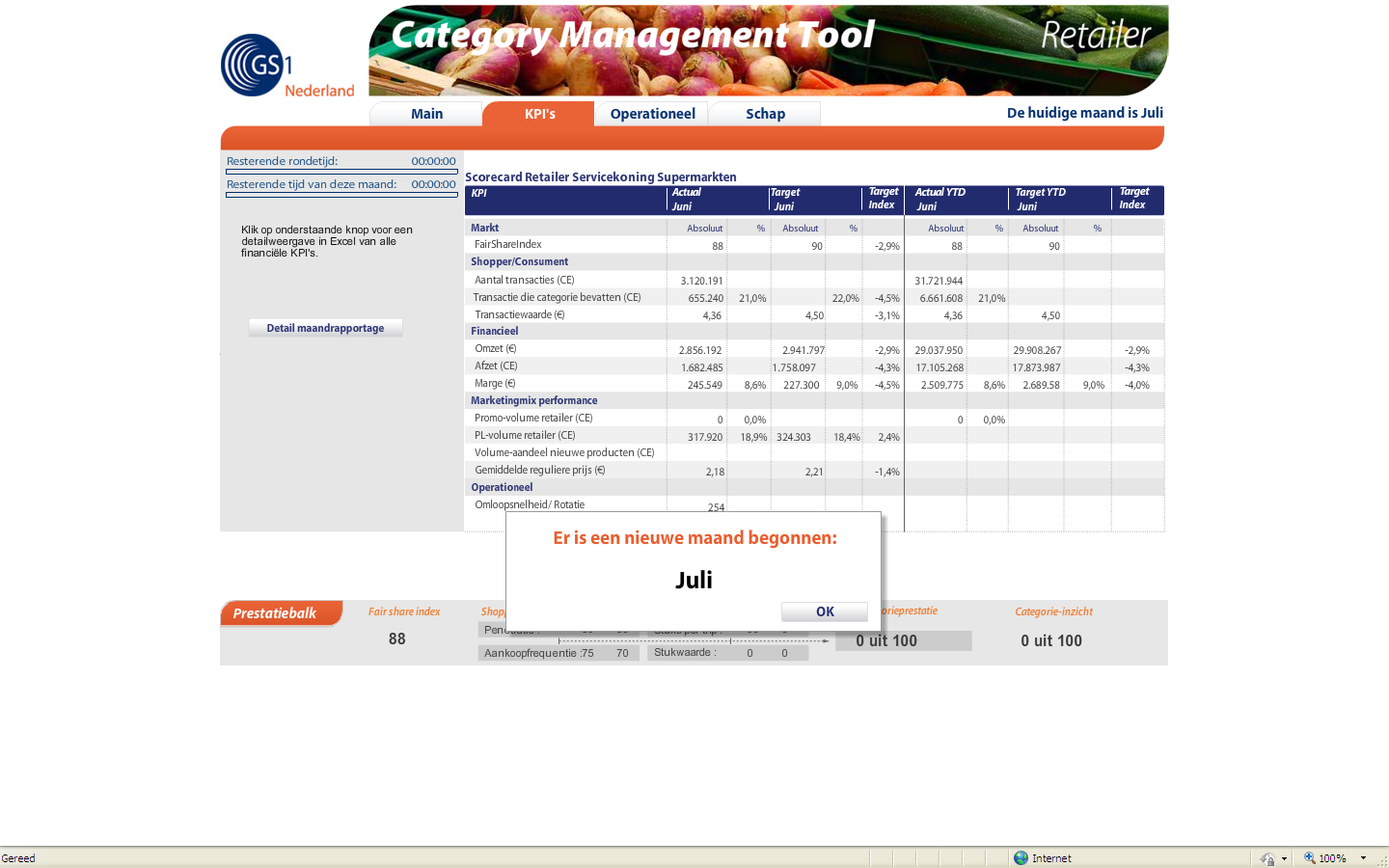1389x868 pixels.
Task: Click the Fair share index value 88
Action: point(397,638)
